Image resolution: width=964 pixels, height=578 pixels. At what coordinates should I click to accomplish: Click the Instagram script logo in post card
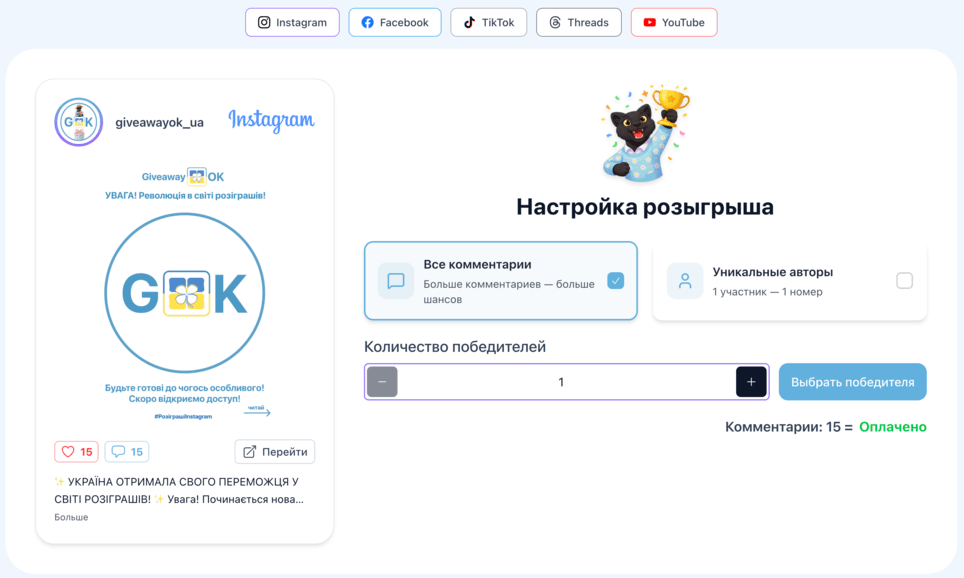271,120
